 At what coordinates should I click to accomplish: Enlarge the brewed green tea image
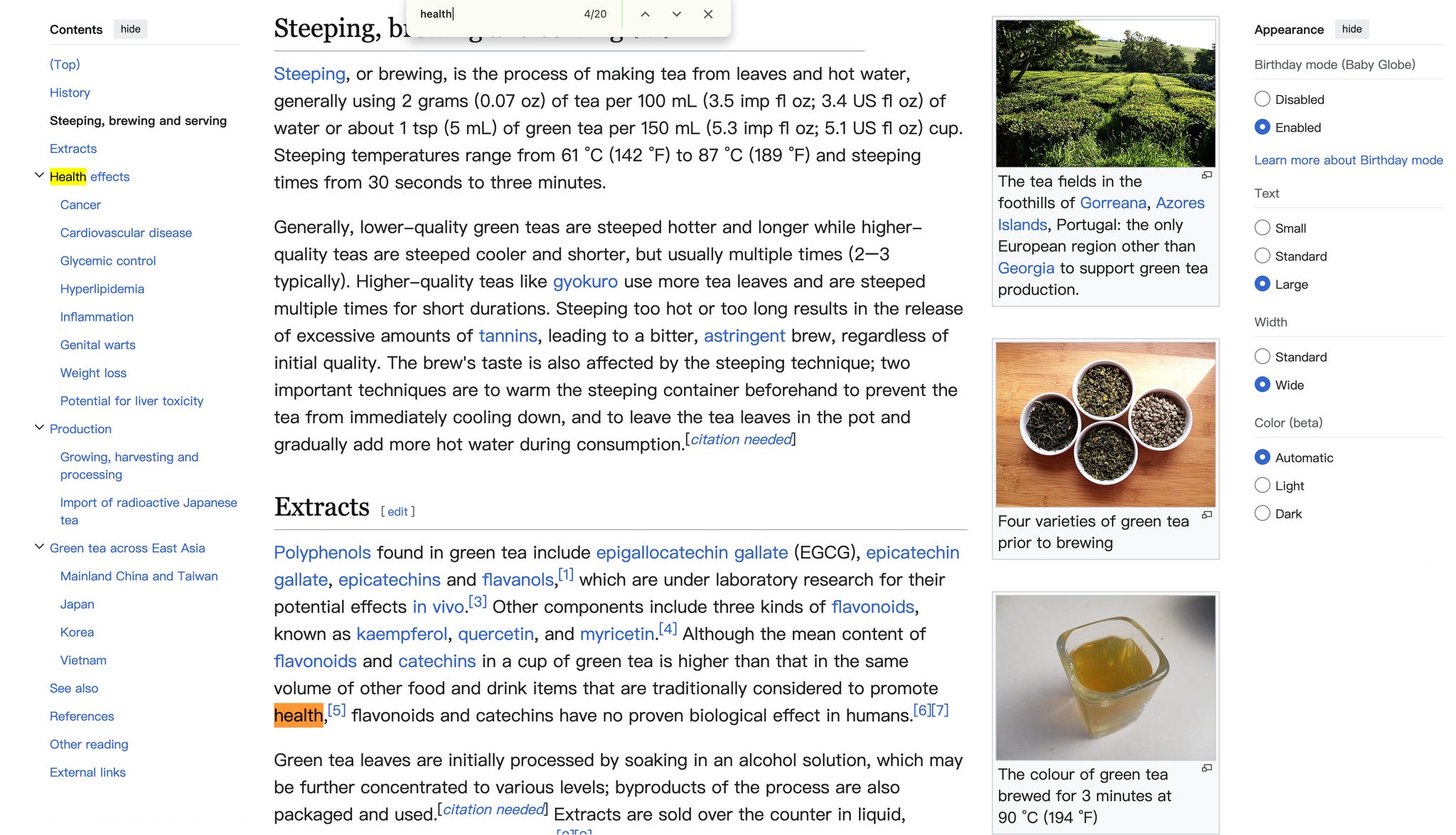tap(1206, 768)
